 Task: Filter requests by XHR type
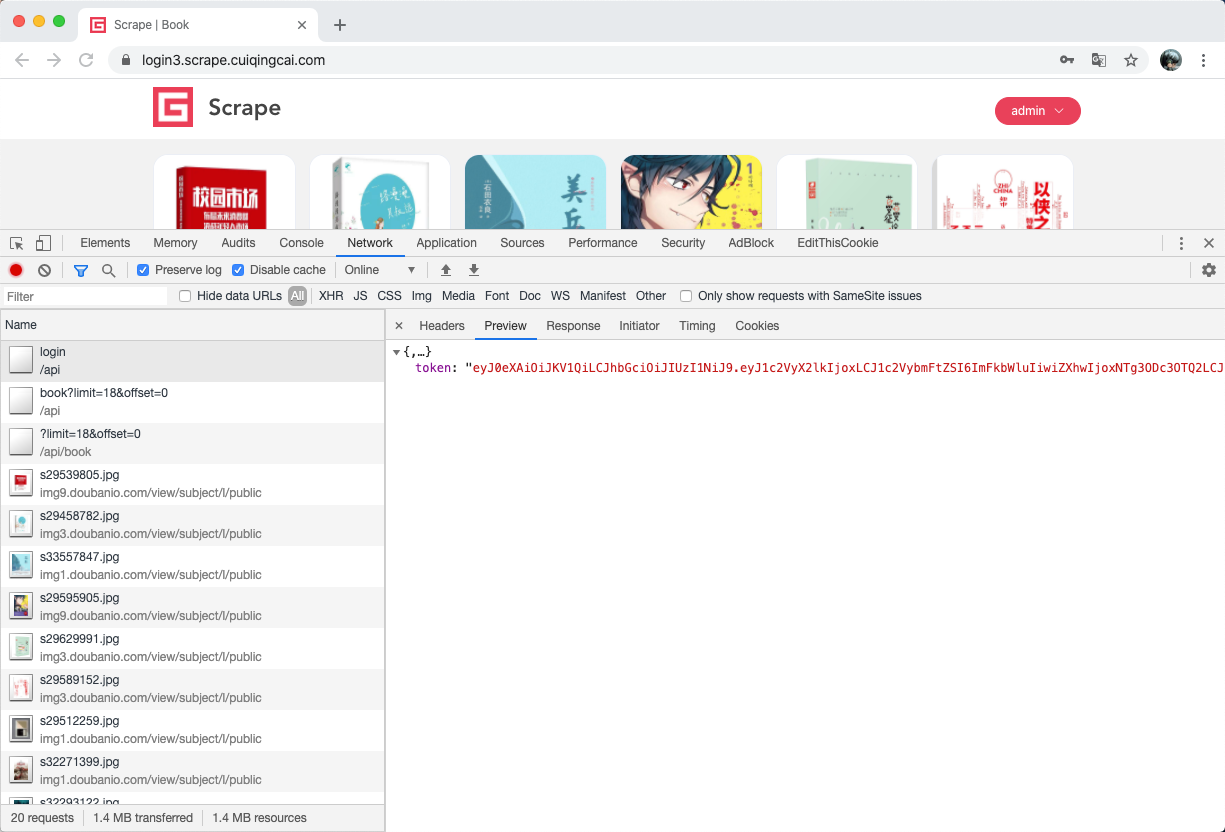[331, 296]
